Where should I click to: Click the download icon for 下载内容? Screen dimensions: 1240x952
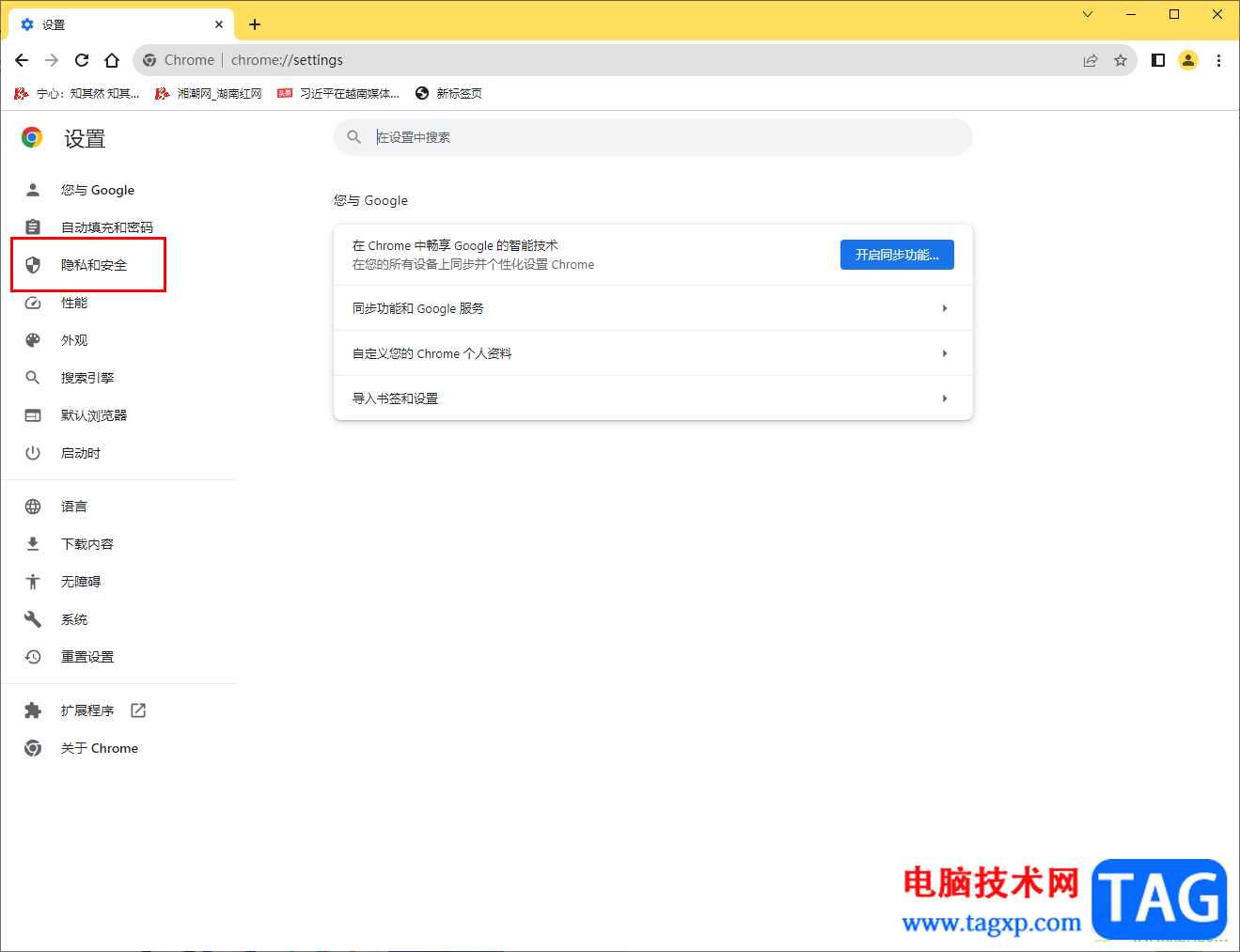pos(33,544)
